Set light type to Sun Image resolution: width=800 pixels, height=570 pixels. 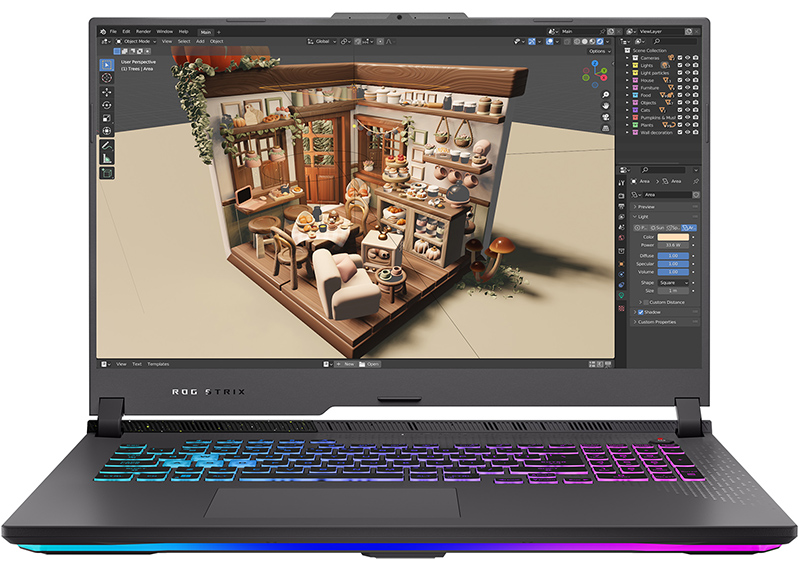point(658,228)
